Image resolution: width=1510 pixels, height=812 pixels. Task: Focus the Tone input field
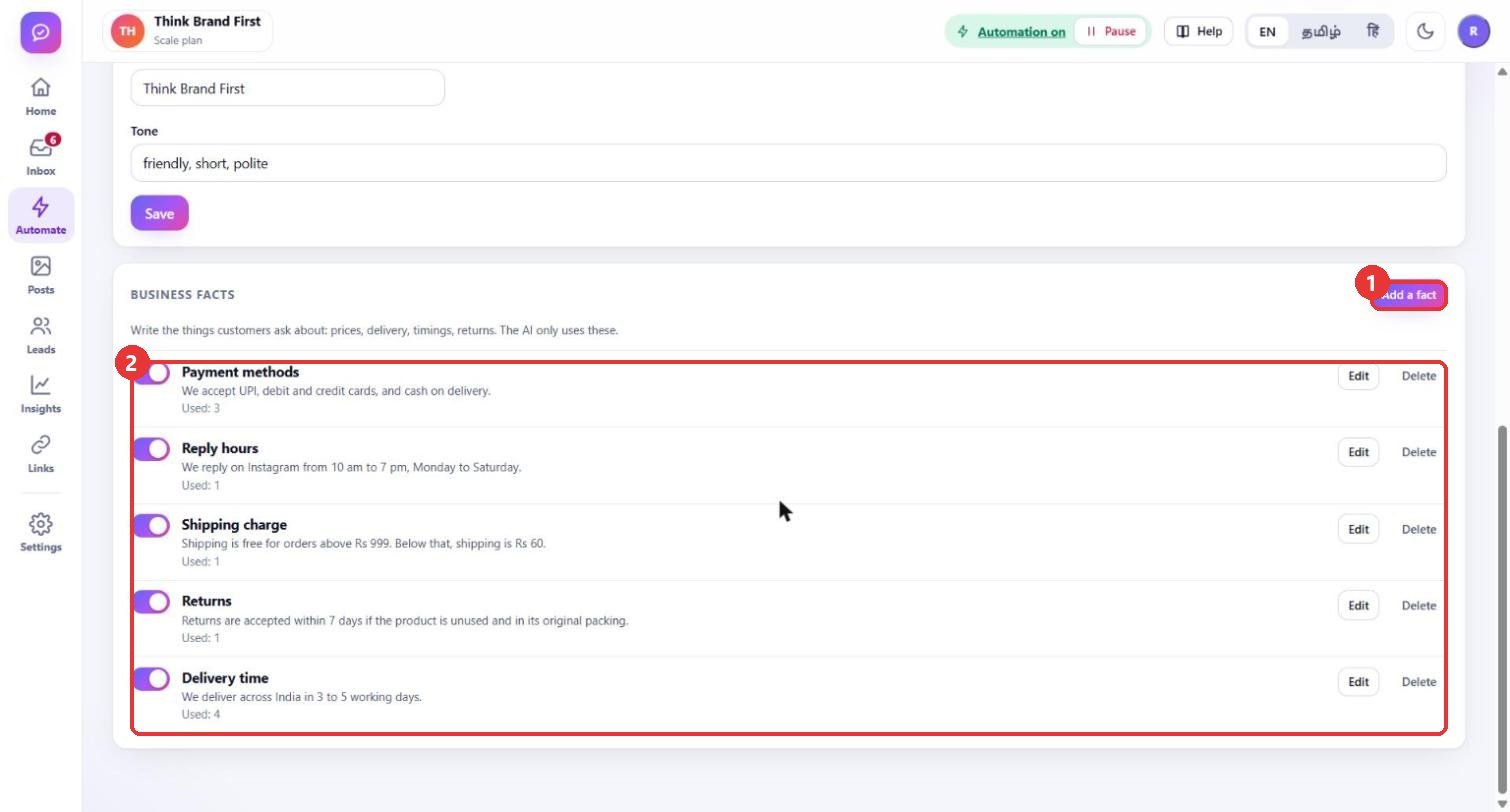coord(788,163)
